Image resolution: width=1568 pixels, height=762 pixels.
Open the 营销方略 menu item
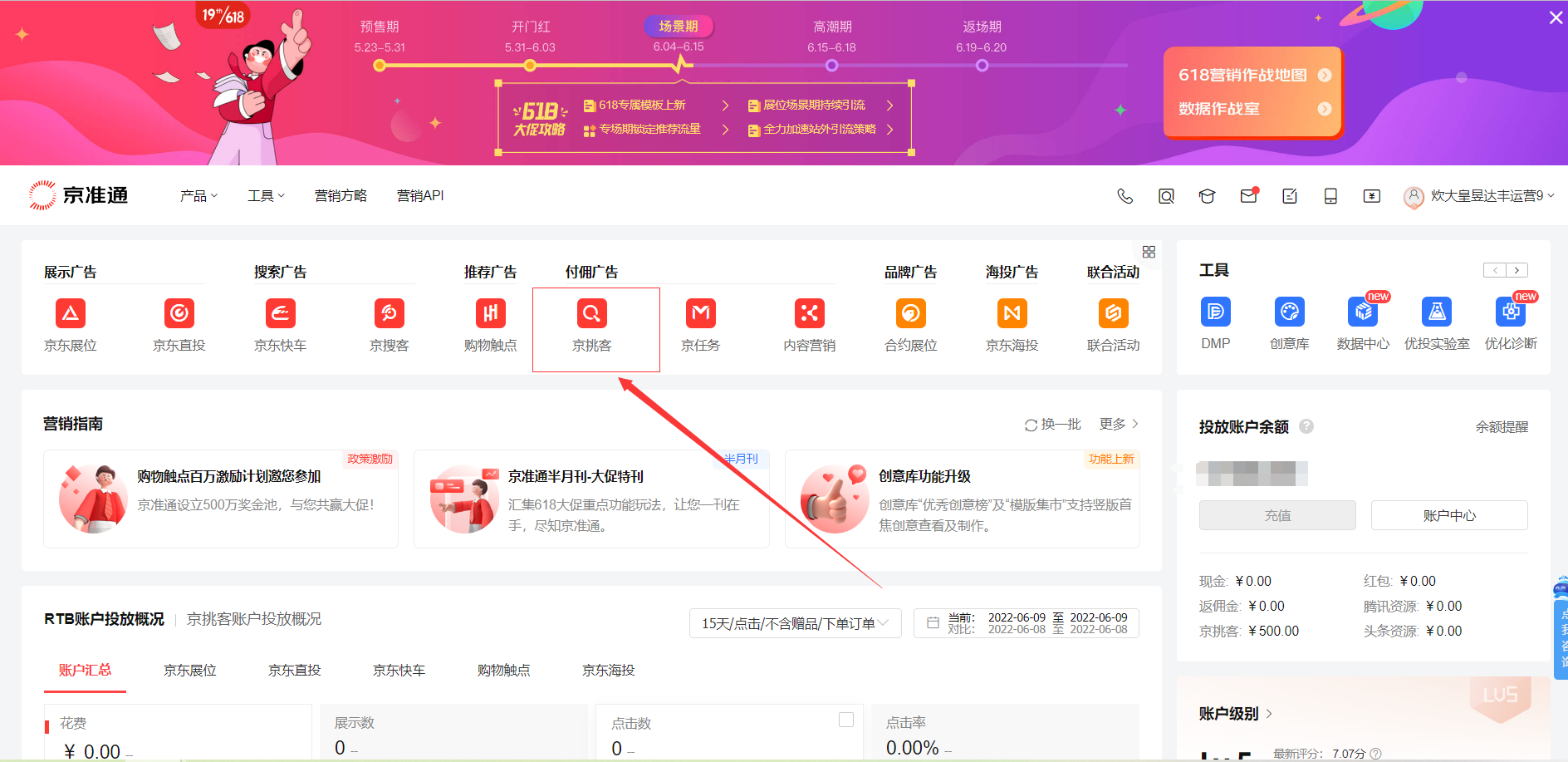(341, 196)
